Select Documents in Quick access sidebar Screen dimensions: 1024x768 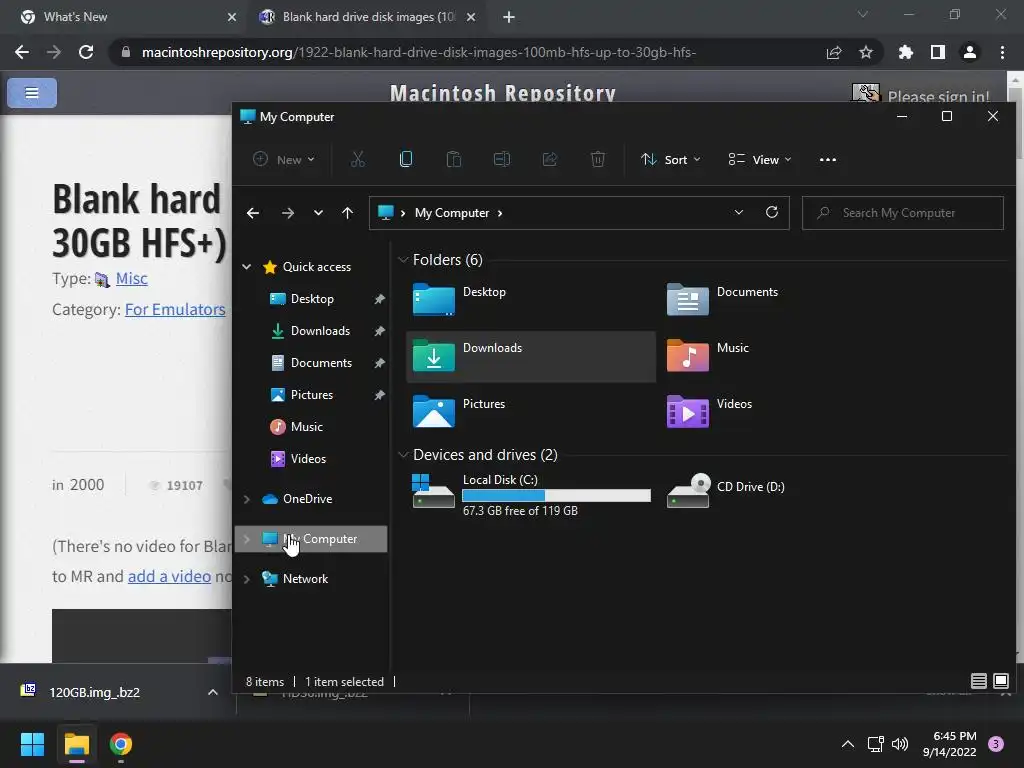pos(321,362)
